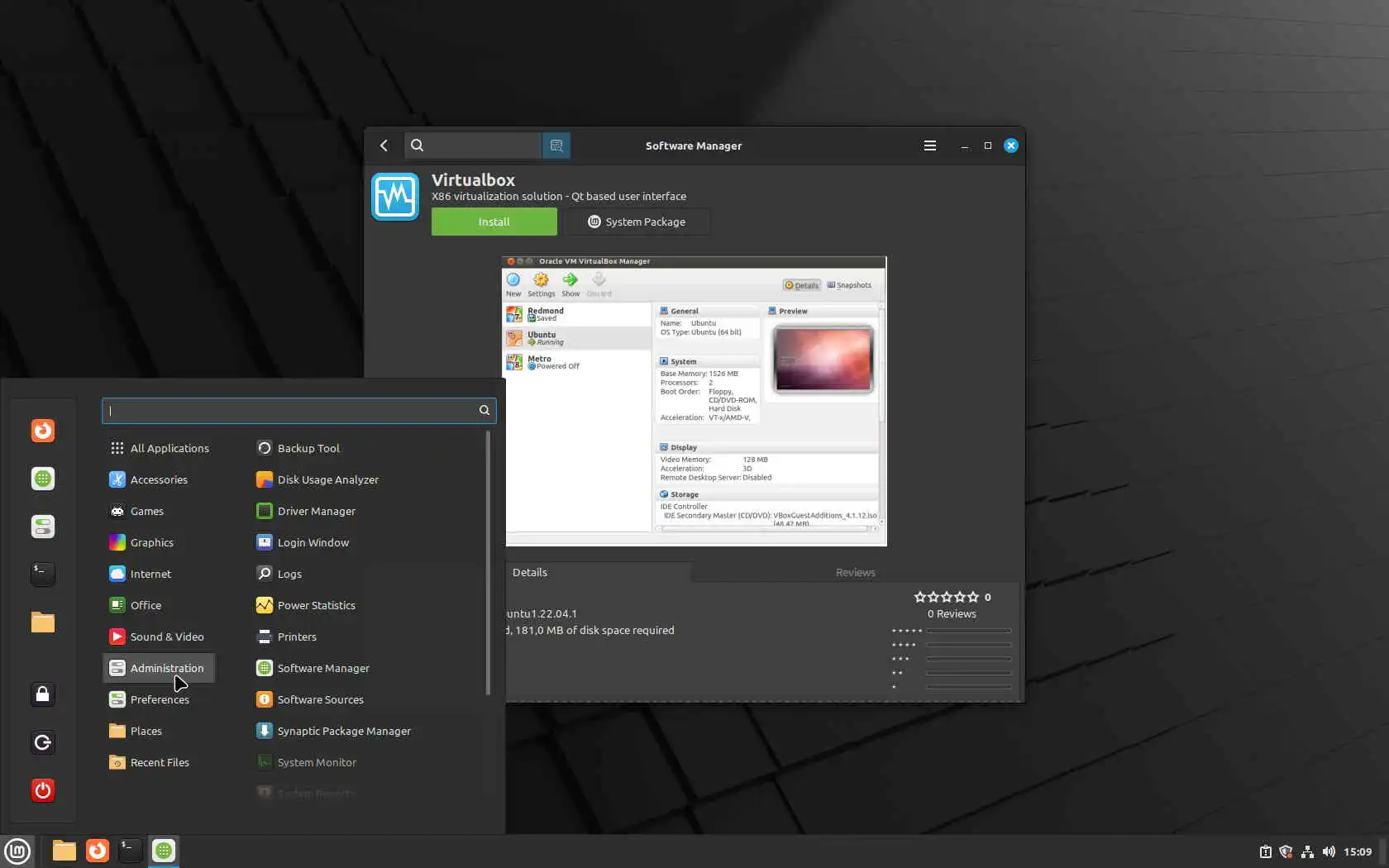The height and width of the screenshot is (868, 1389).
Task: Click the application list scrollbar in the menu
Action: (488, 564)
